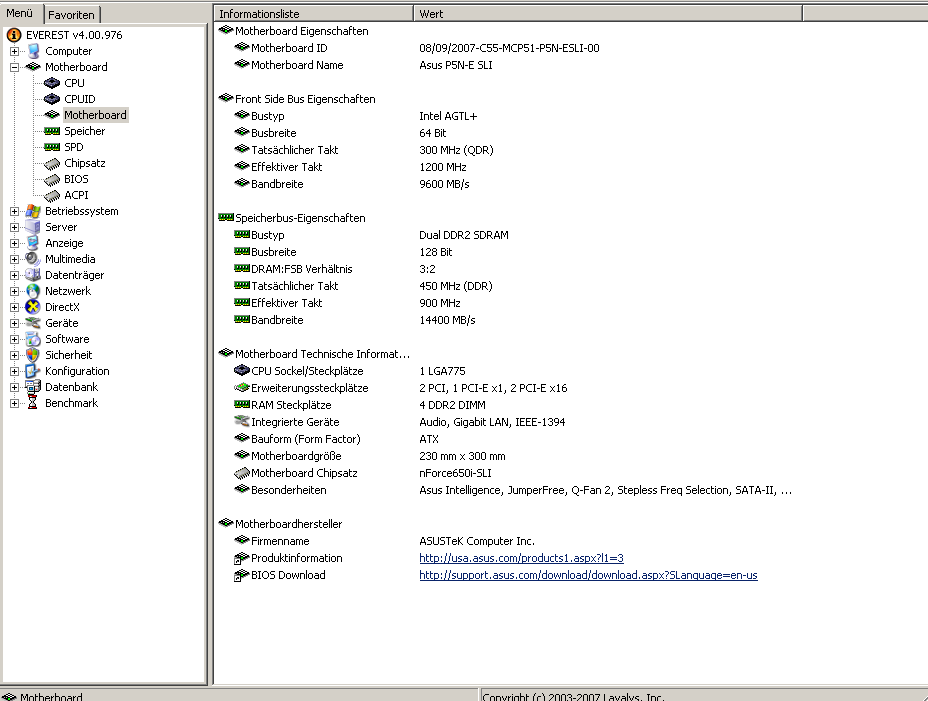Expand the Server tree node
The image size is (928, 701).
15,227
